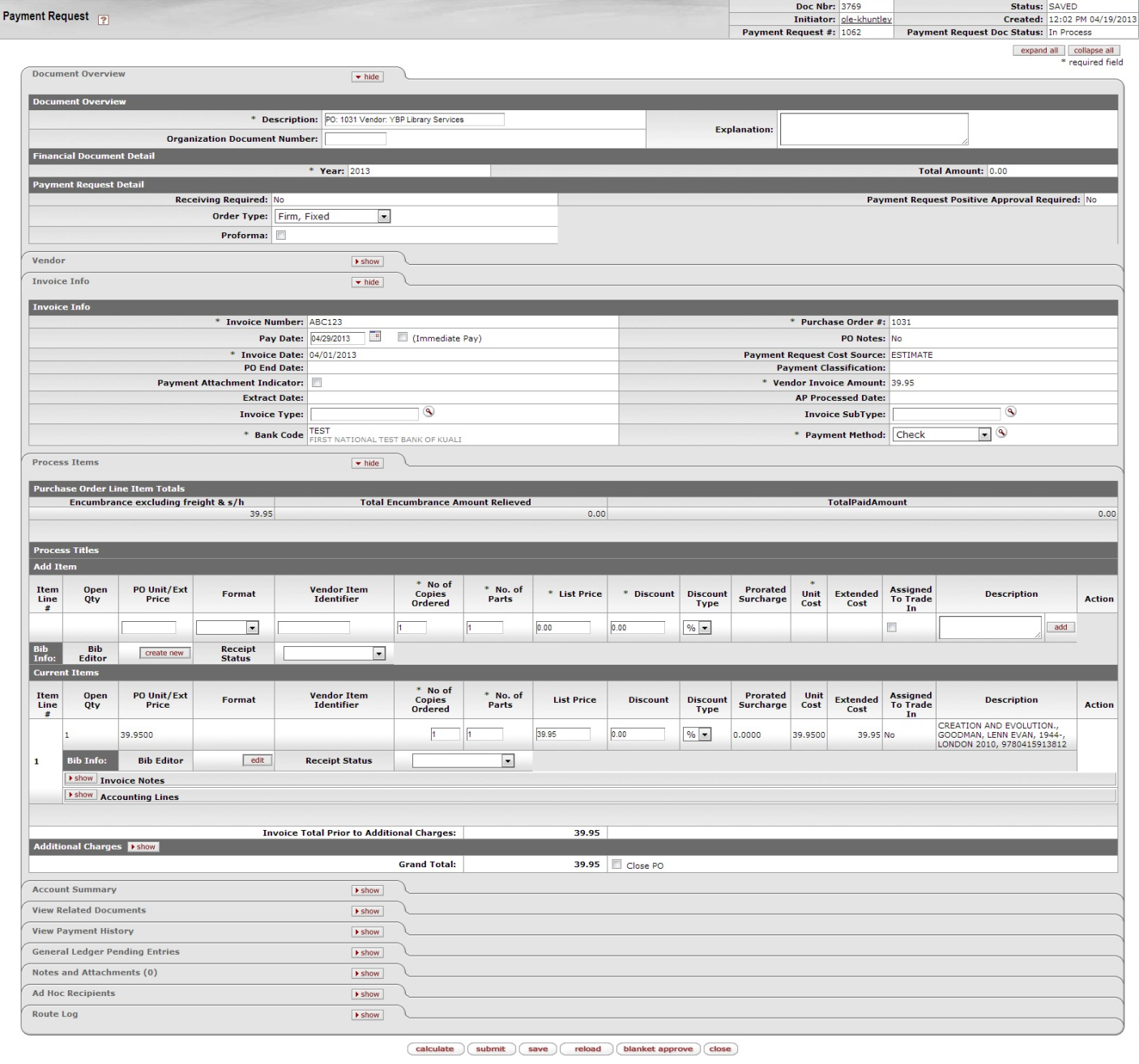
Task: Click the Invoice SubType lookup magnifier
Action: [x=1010, y=412]
